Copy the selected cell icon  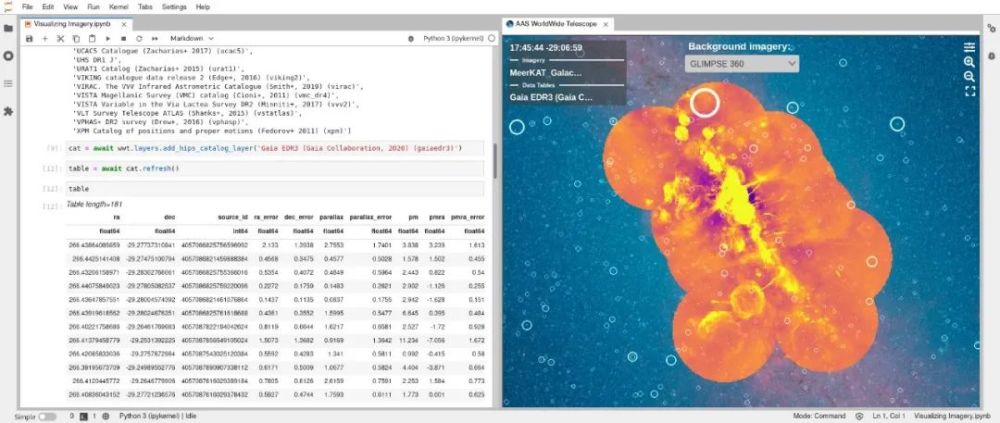[x=76, y=38]
